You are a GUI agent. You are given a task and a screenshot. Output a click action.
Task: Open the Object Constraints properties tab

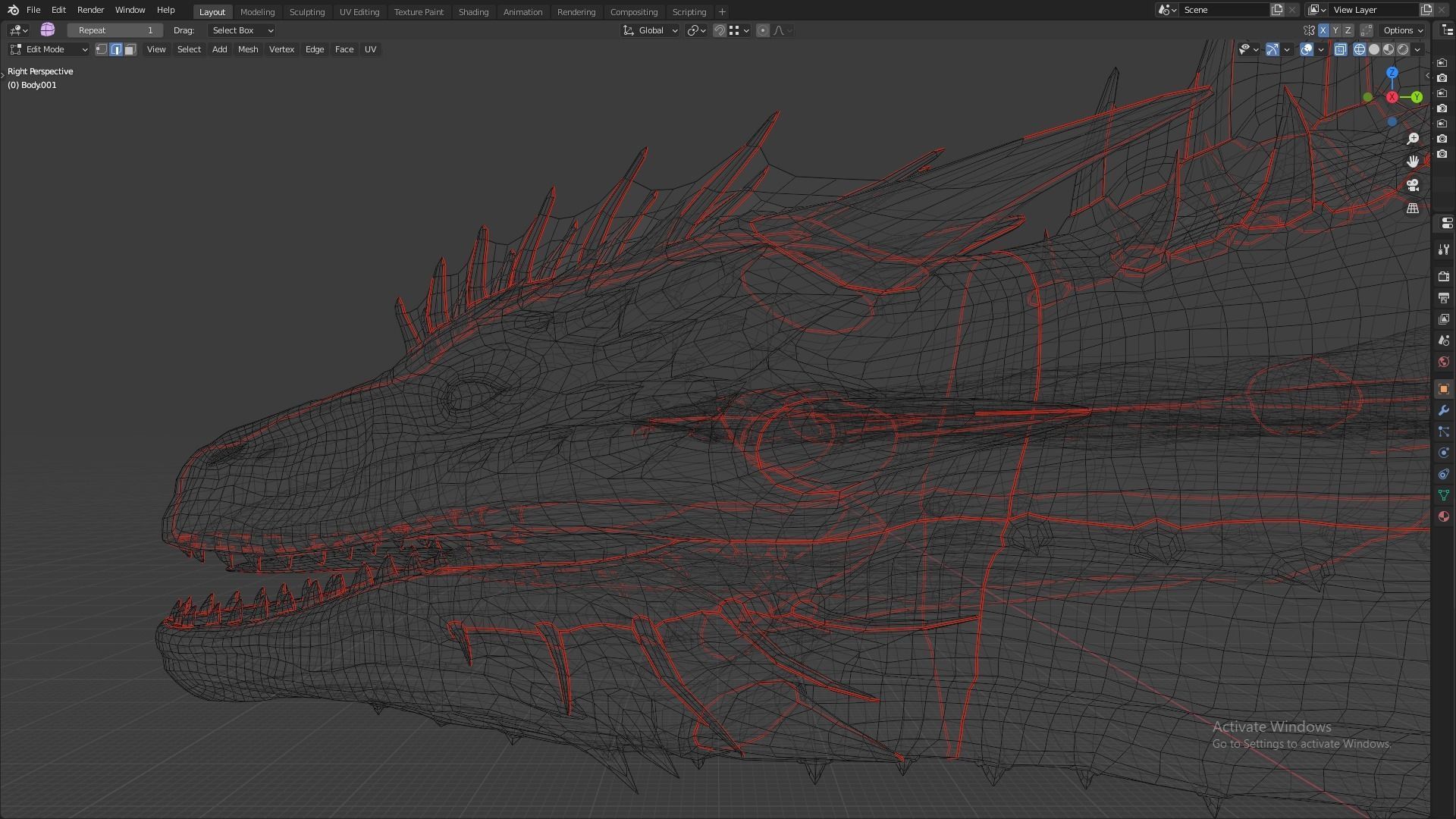(1444, 474)
